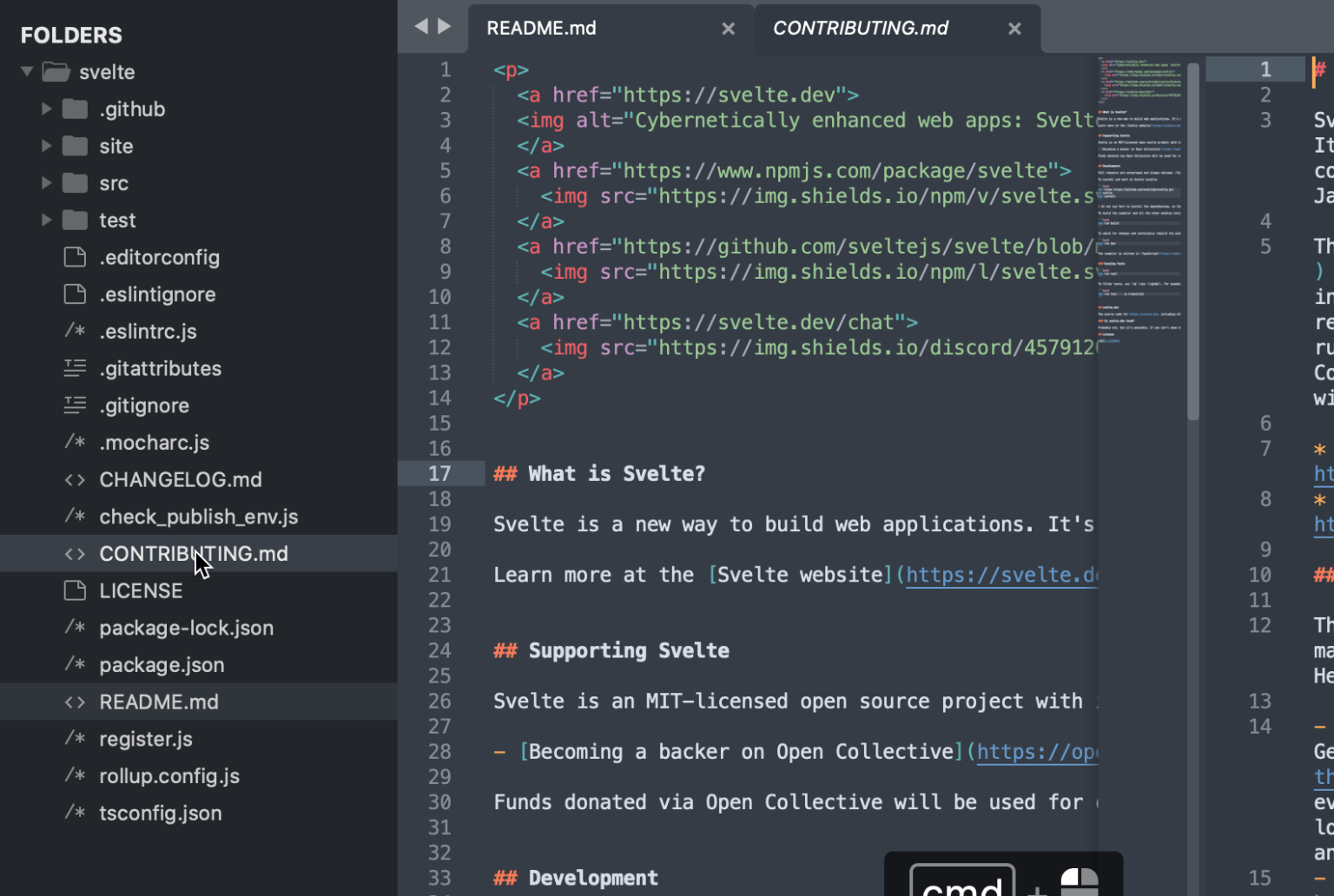Click the LICENSE file icon
The height and width of the screenshot is (896, 1334).
pos(76,590)
